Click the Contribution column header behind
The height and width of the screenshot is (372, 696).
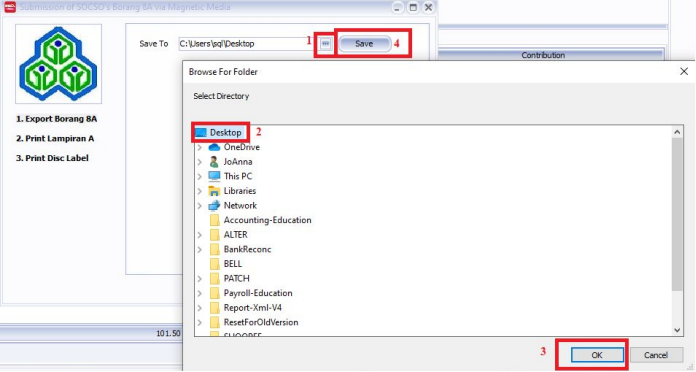click(x=551, y=55)
